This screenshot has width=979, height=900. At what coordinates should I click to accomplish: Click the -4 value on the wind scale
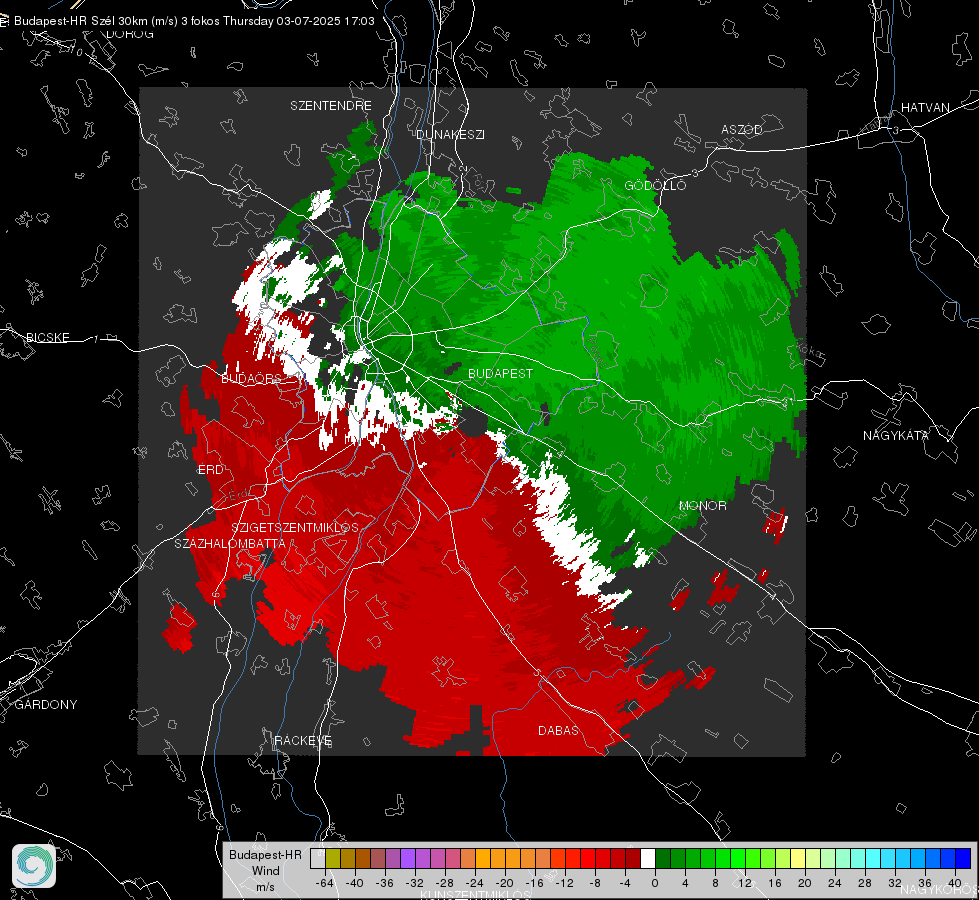tap(624, 883)
